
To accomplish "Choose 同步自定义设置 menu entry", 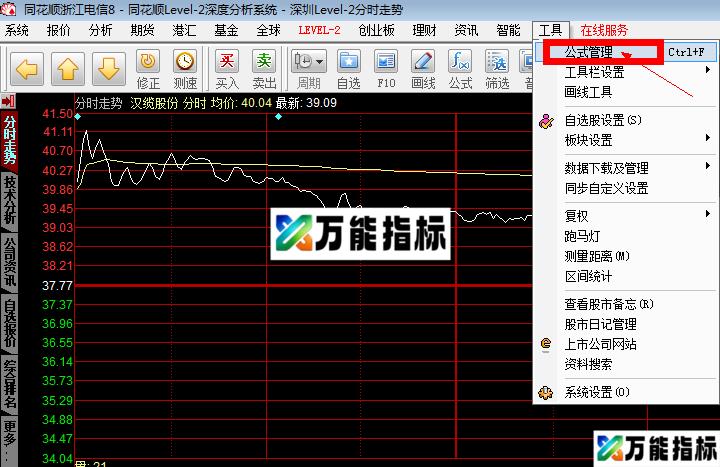I will (625, 188).
